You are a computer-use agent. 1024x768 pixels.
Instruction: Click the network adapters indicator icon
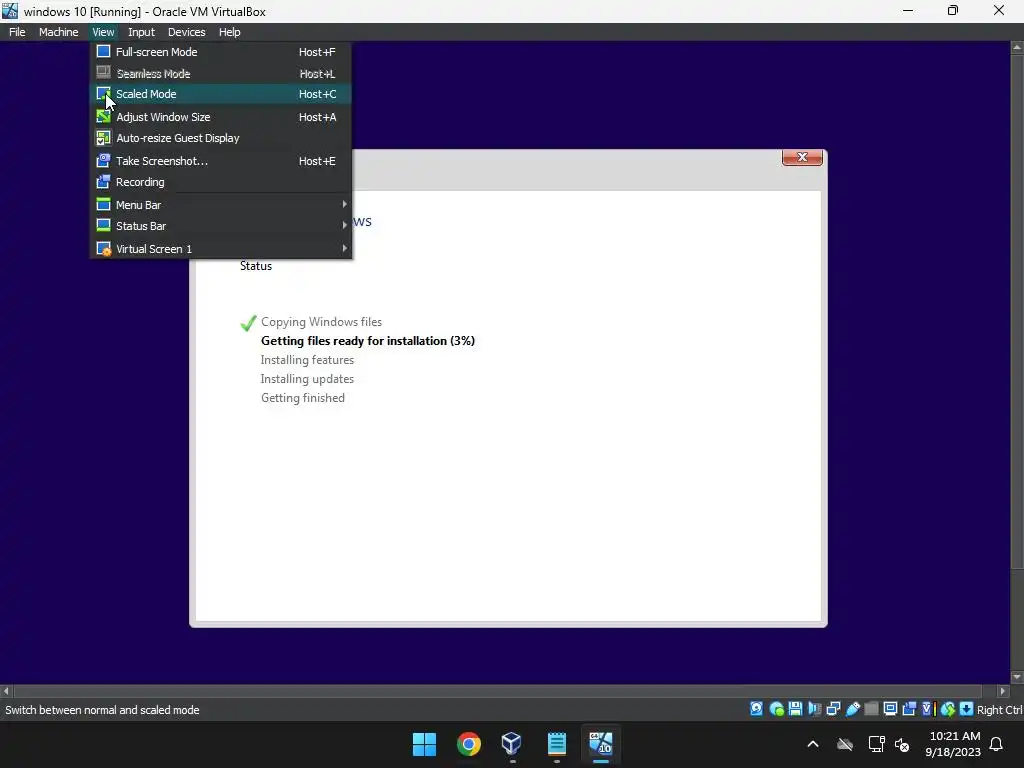pos(833,709)
